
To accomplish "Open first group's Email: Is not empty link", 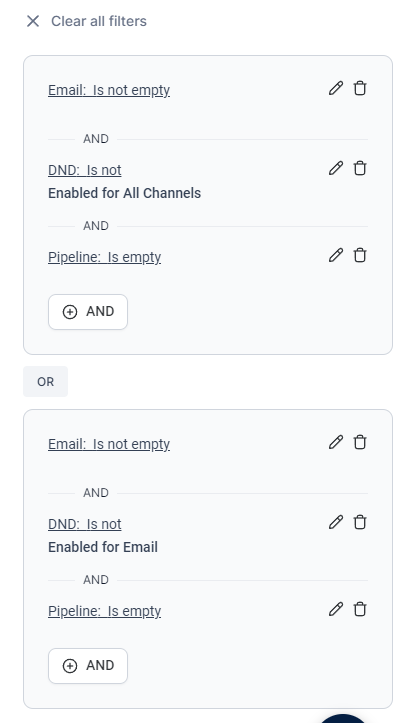I will point(109,90).
